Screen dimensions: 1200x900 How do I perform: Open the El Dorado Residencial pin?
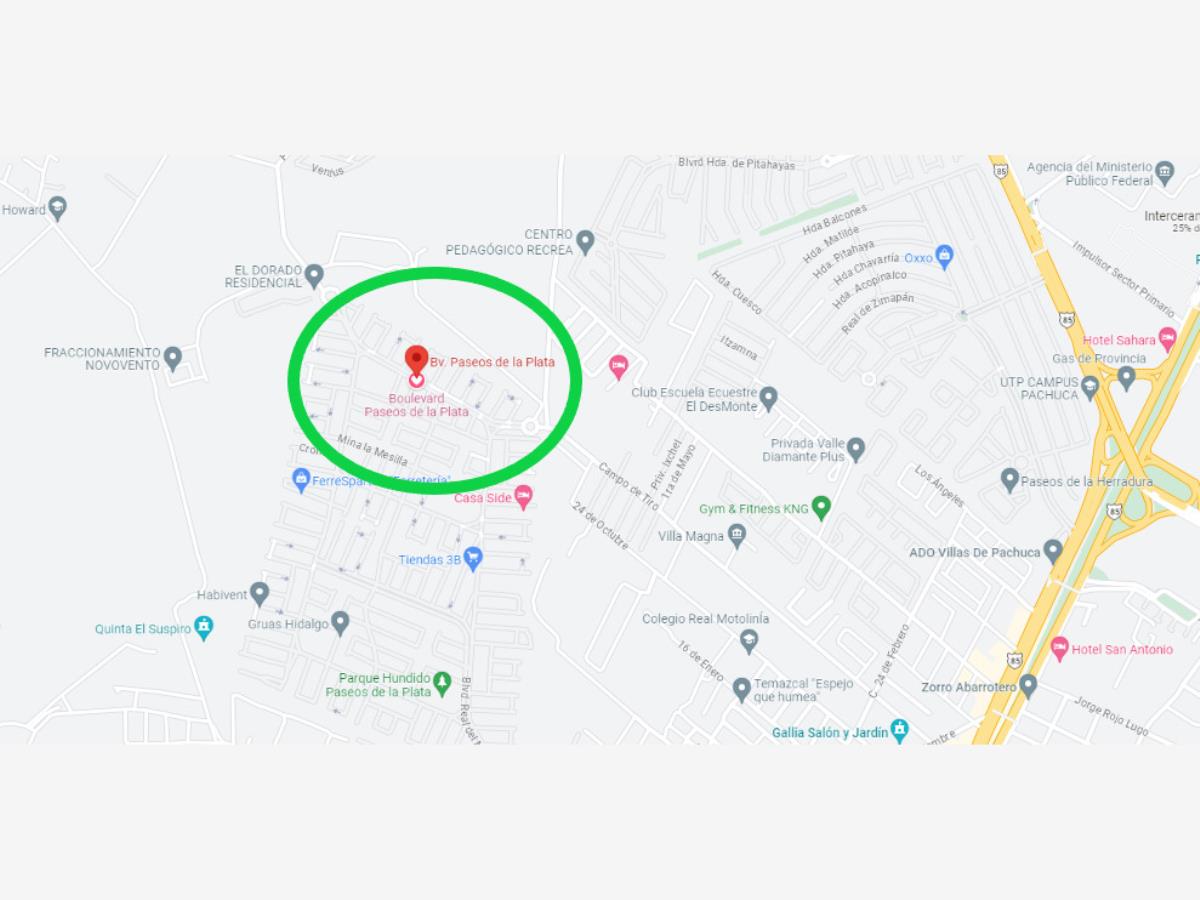tap(314, 274)
